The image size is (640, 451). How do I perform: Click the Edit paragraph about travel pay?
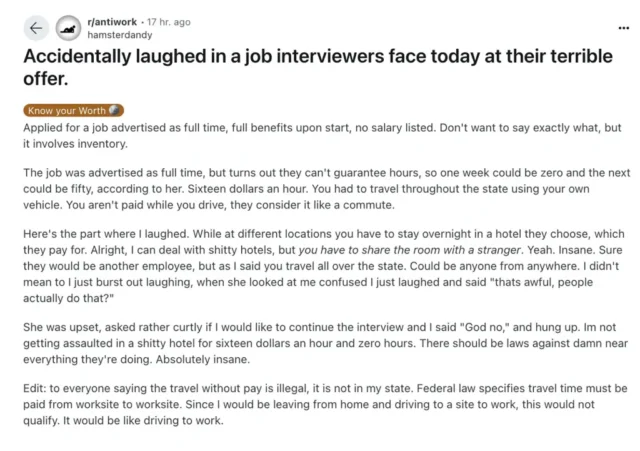(320, 402)
